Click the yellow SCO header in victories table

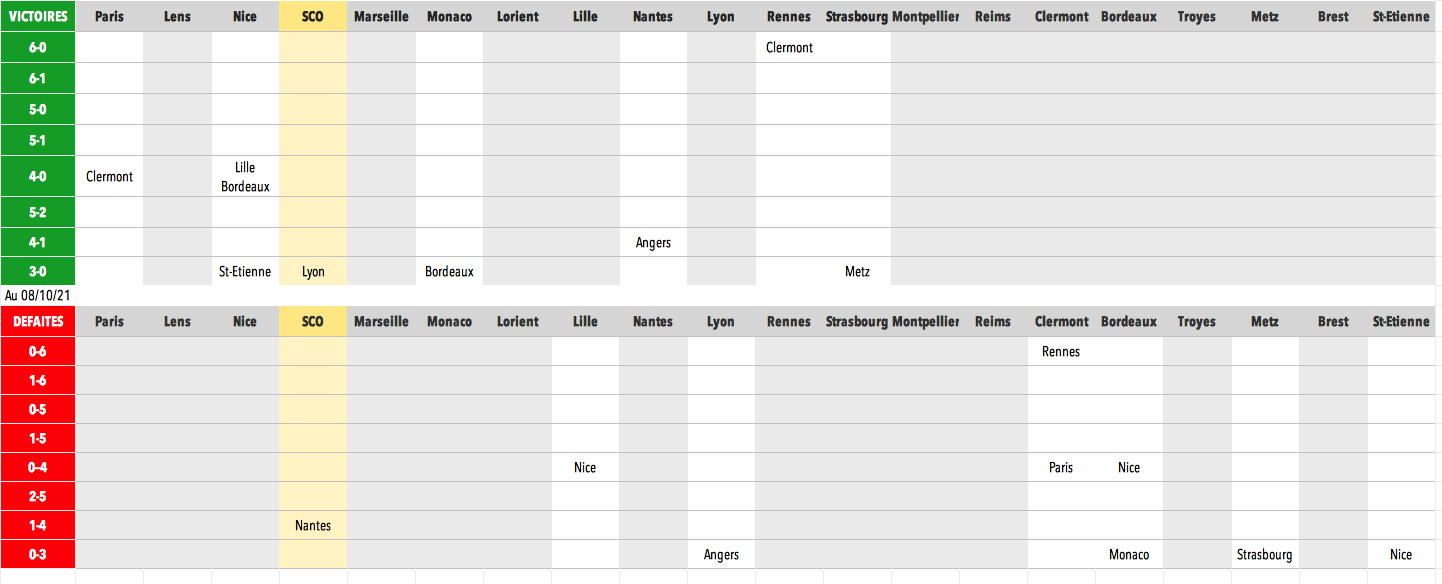pyautogui.click(x=313, y=17)
